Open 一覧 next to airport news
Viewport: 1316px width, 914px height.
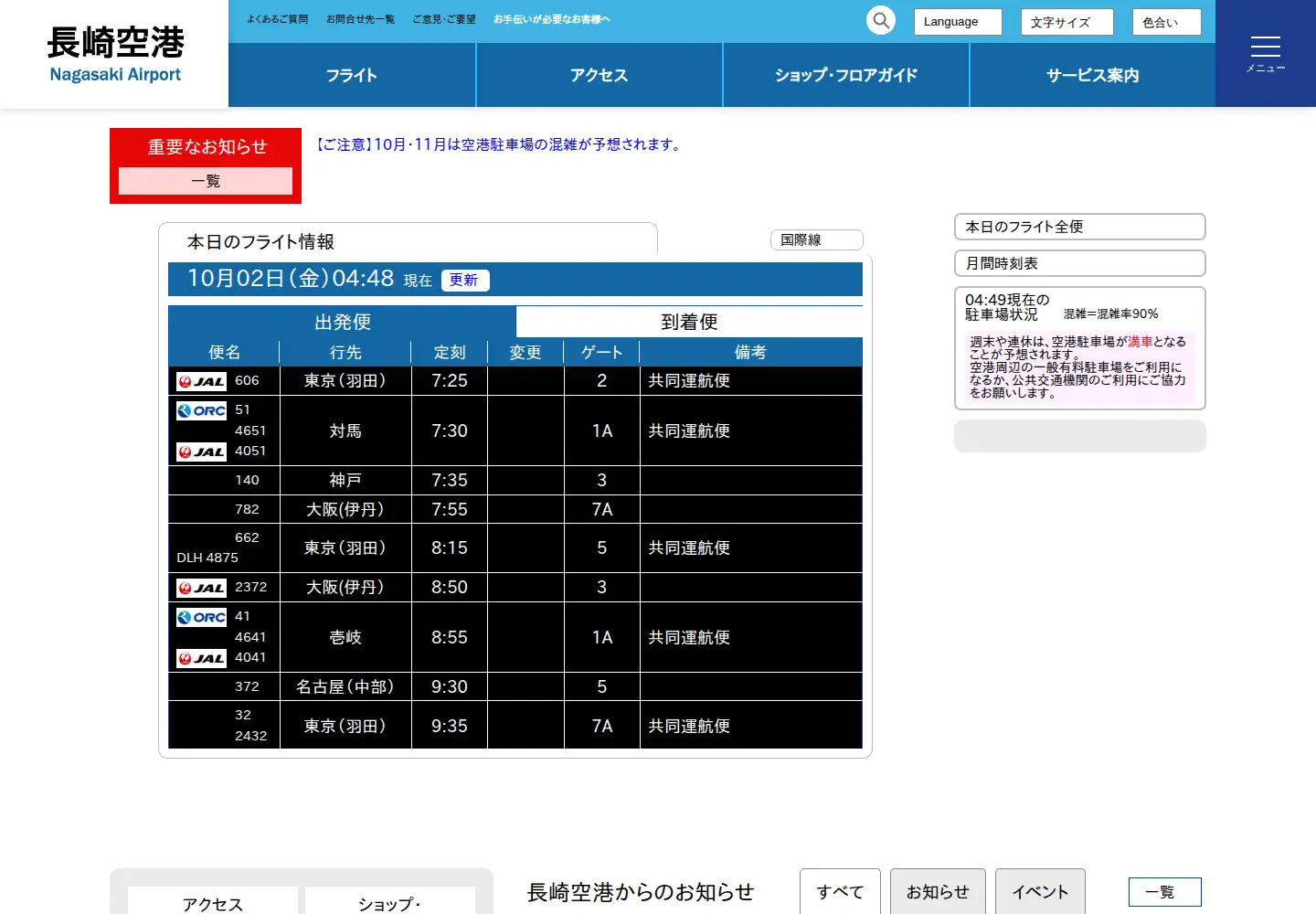click(1165, 892)
